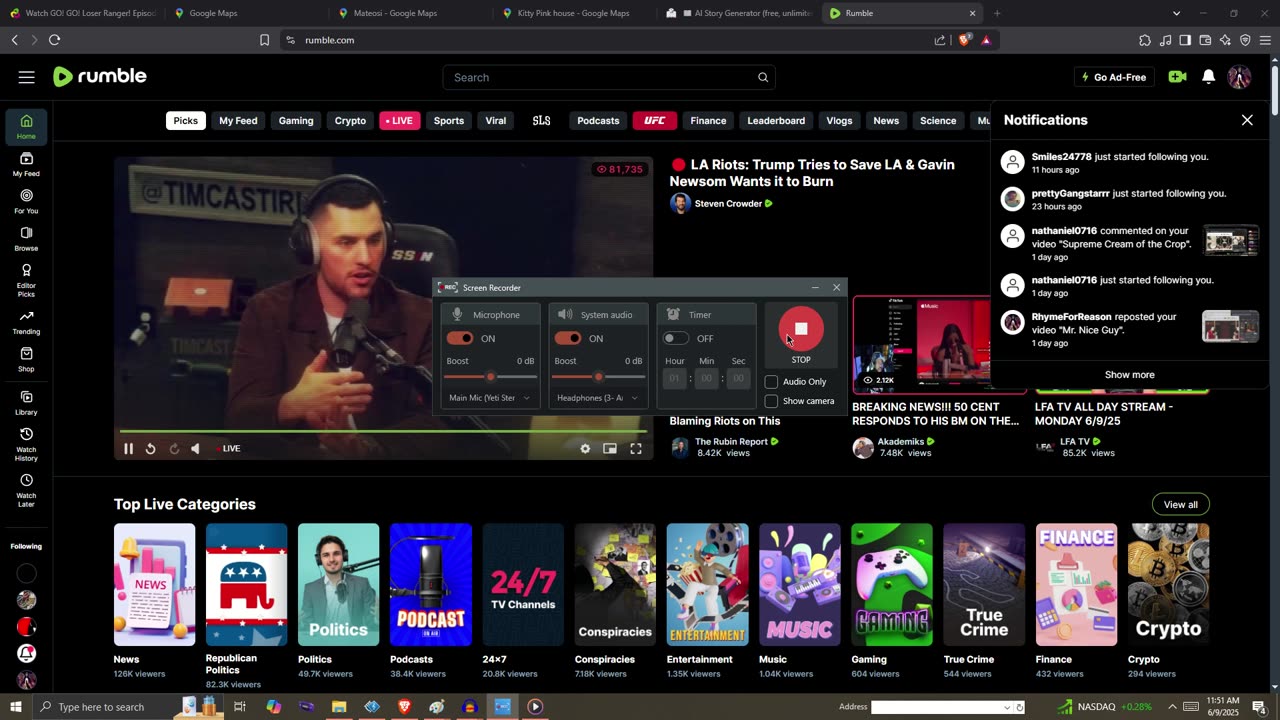Image resolution: width=1280 pixels, height=720 pixels.
Task: Open the Rumble logo home link
Action: pyautogui.click(x=100, y=77)
